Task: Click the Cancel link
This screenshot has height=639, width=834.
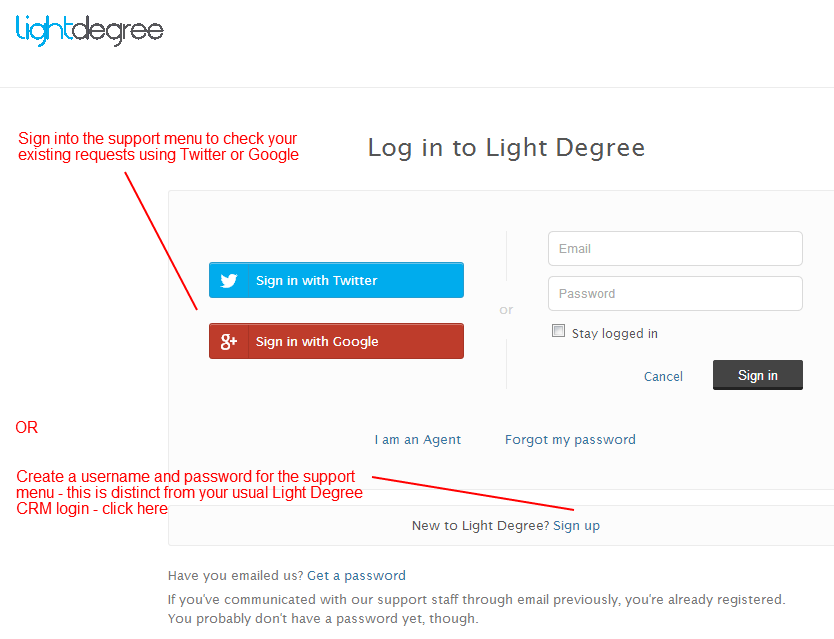Action: point(663,377)
